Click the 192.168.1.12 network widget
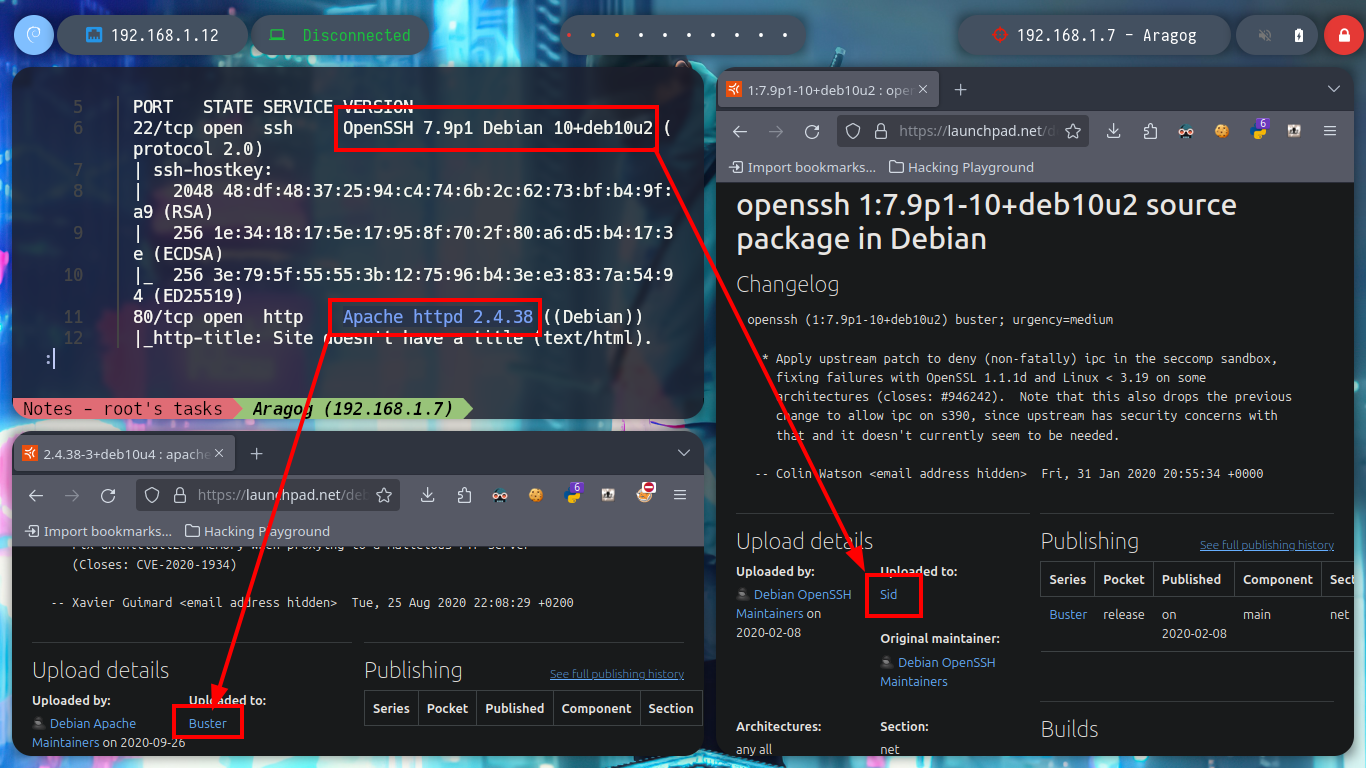Screen dimensions: 1366x768 tap(152, 36)
